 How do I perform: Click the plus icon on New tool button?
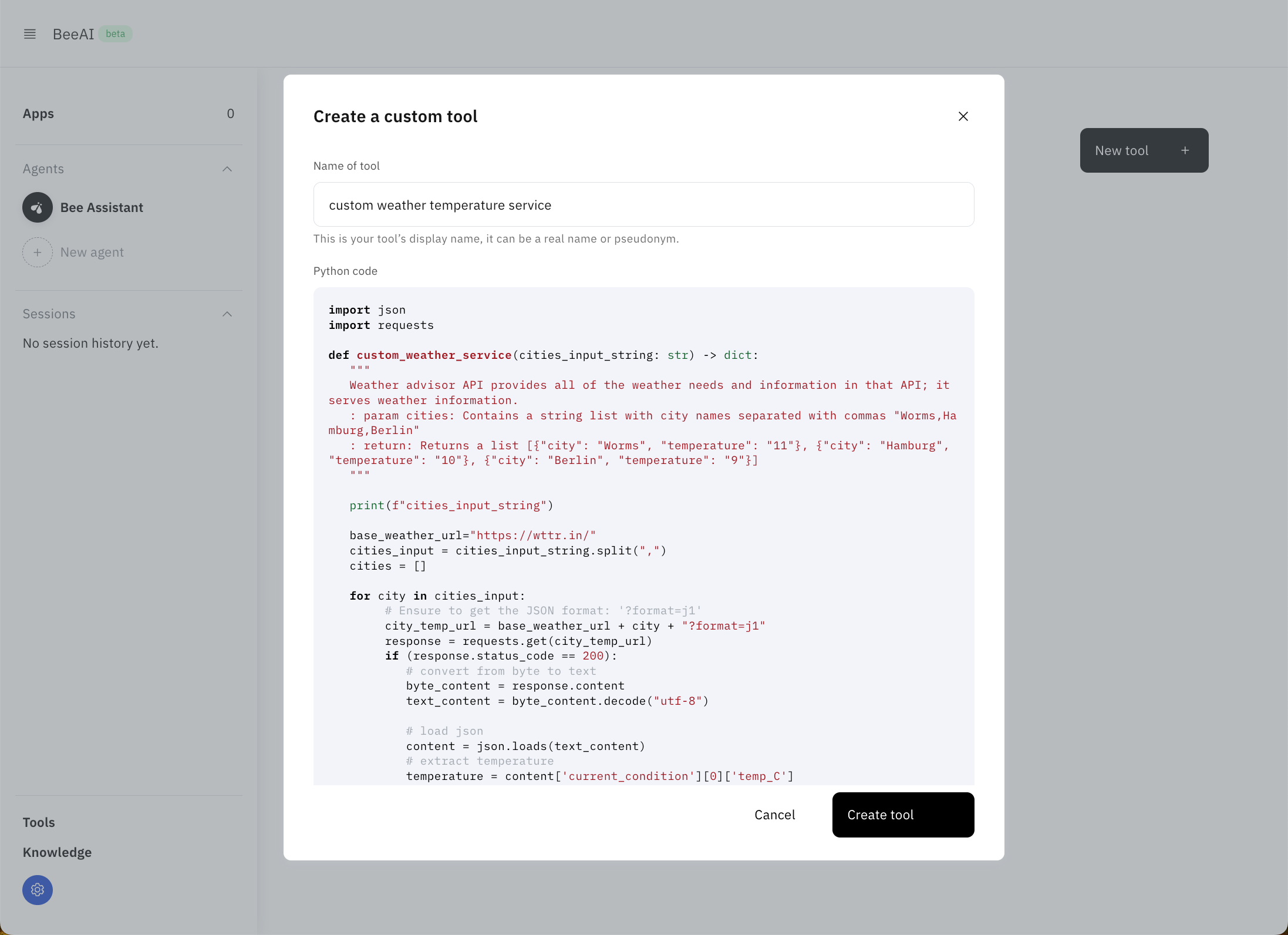(x=1185, y=150)
